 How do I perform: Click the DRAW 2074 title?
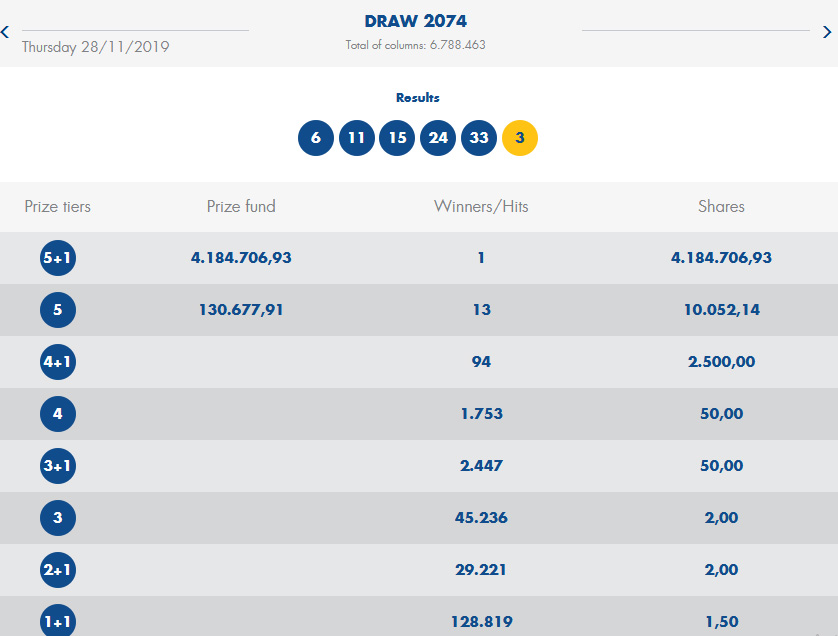(x=415, y=21)
